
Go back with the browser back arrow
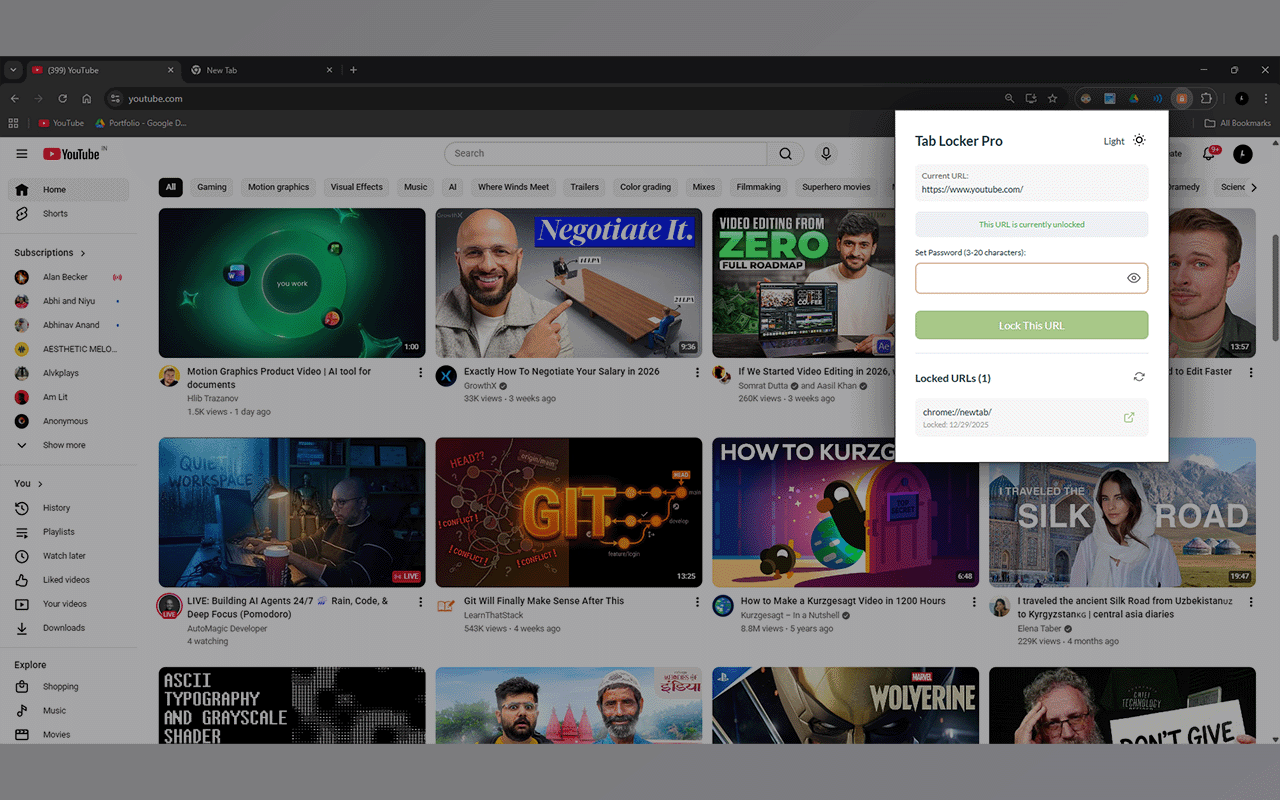[14, 98]
